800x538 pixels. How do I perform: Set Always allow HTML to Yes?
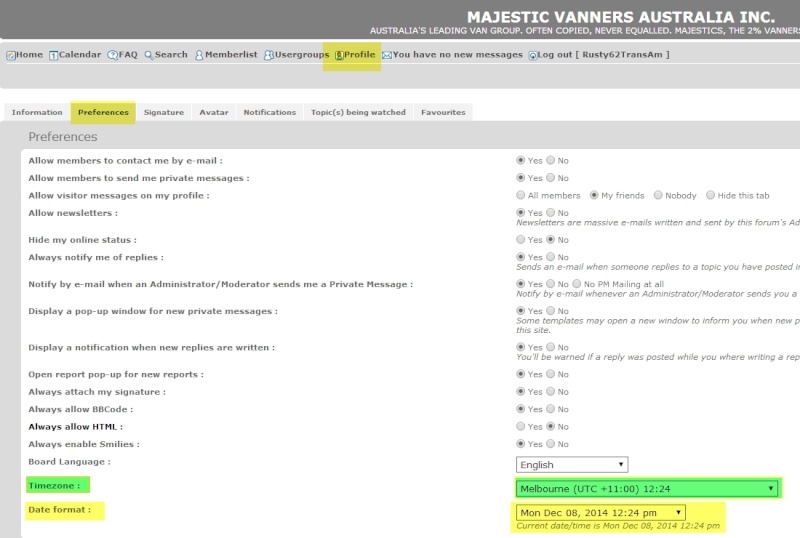pyautogui.click(x=520, y=426)
